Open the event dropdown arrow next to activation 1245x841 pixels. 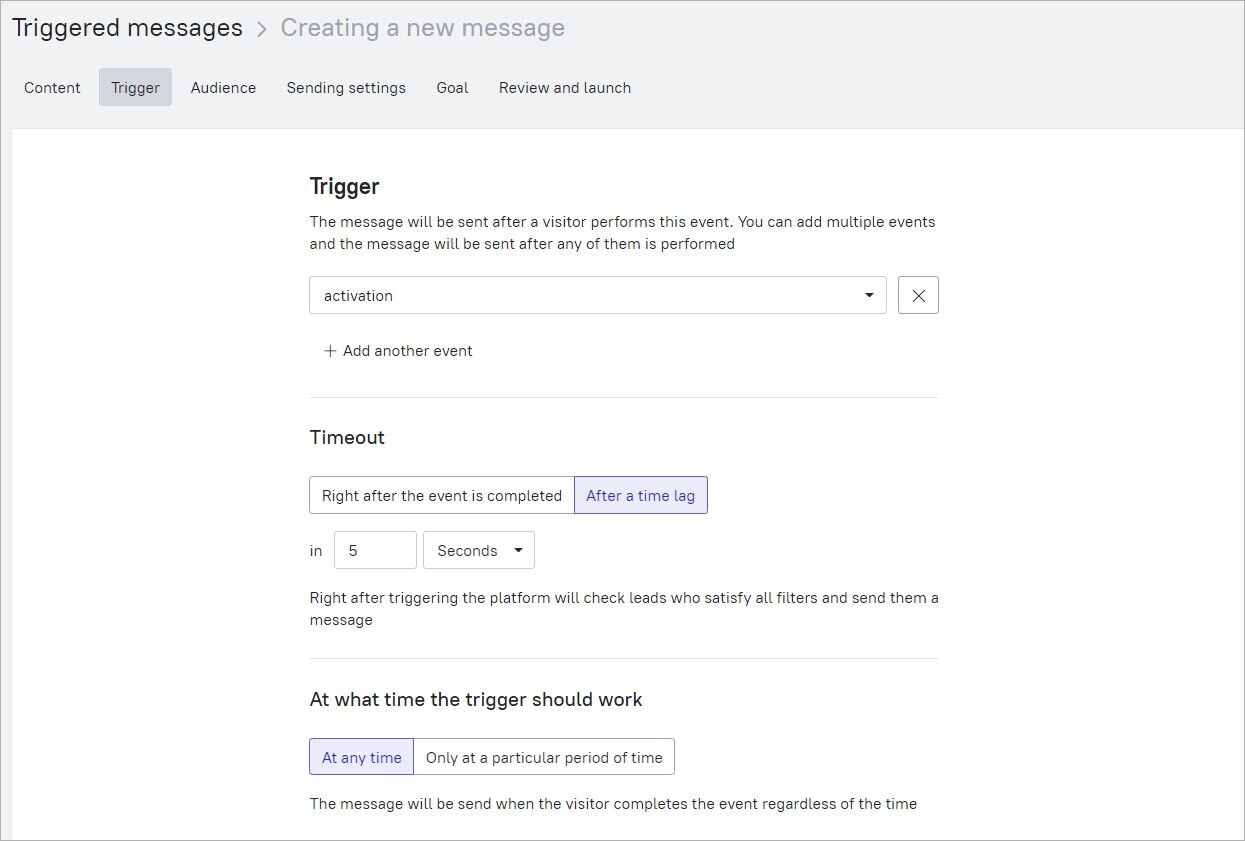pos(868,295)
